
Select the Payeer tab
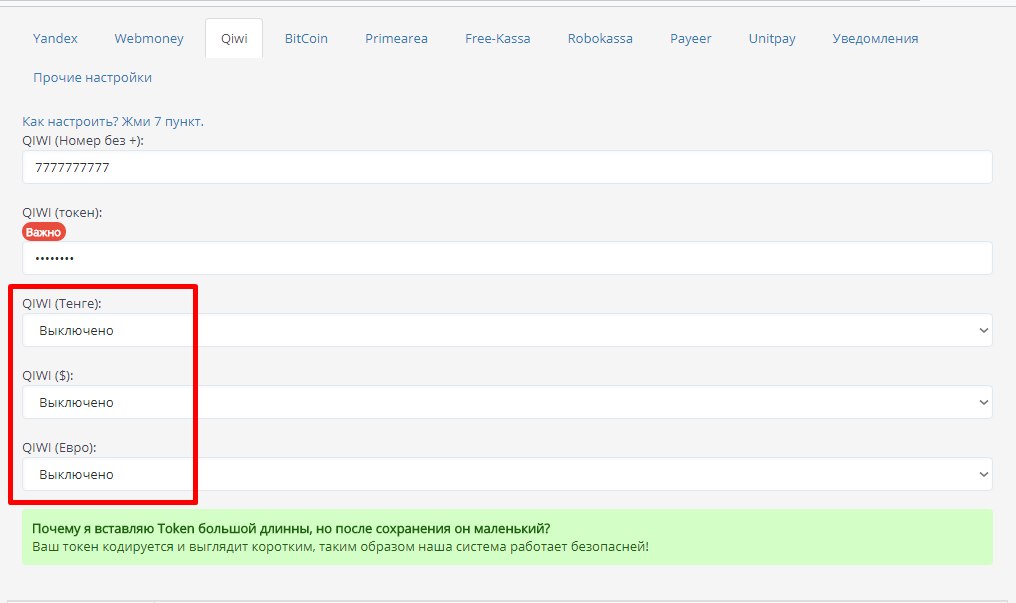point(691,39)
